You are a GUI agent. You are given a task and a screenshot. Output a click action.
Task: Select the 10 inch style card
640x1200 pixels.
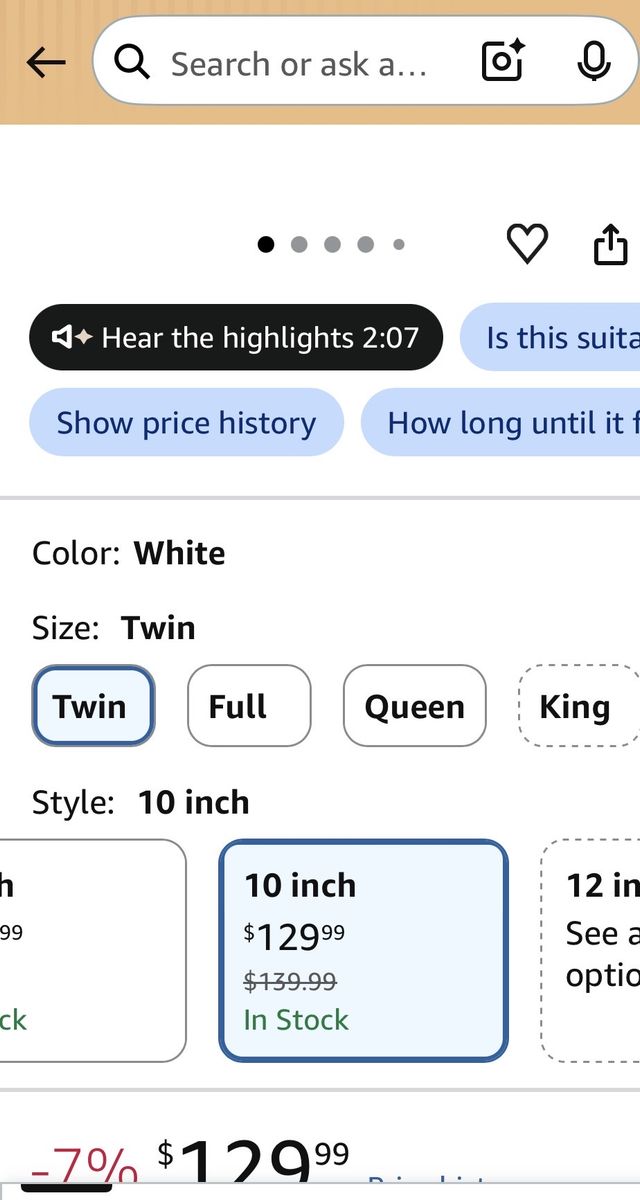pyautogui.click(x=364, y=950)
